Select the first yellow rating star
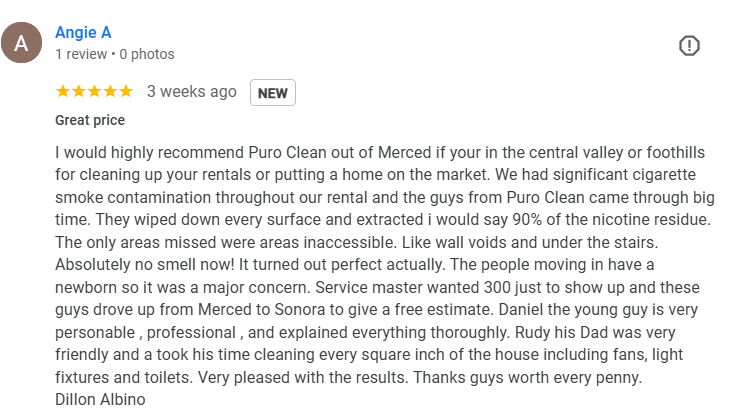736x420 pixels. 63,91
